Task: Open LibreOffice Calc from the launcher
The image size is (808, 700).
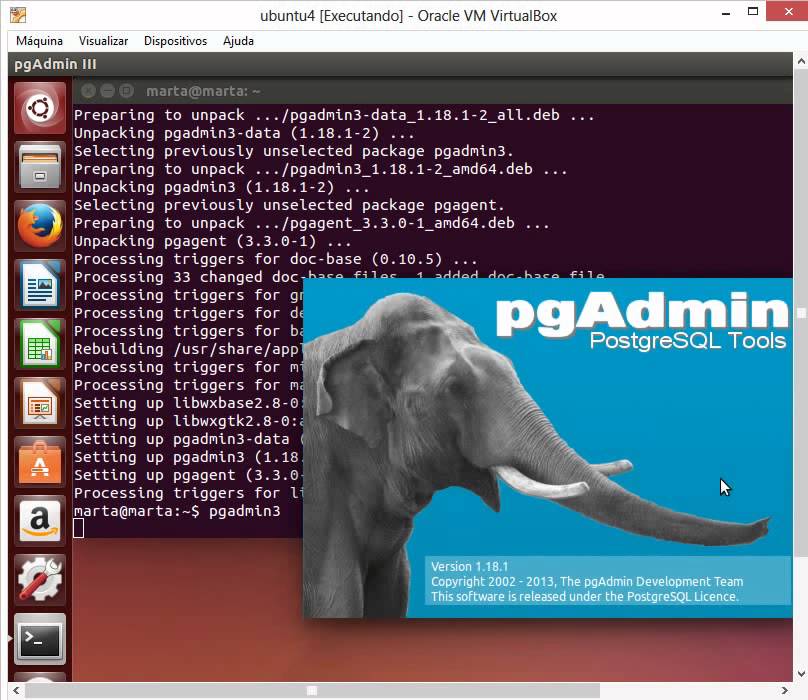Action: (x=40, y=344)
